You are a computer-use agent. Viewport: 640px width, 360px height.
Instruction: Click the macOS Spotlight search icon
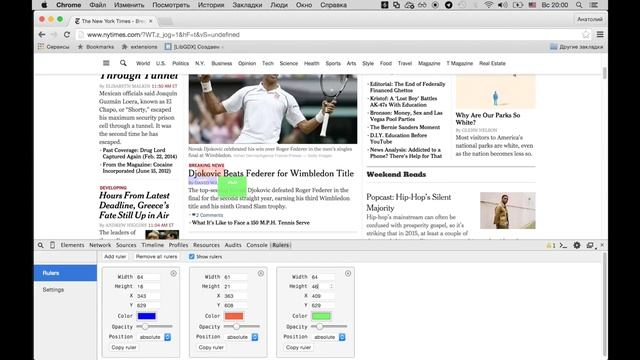579,5
